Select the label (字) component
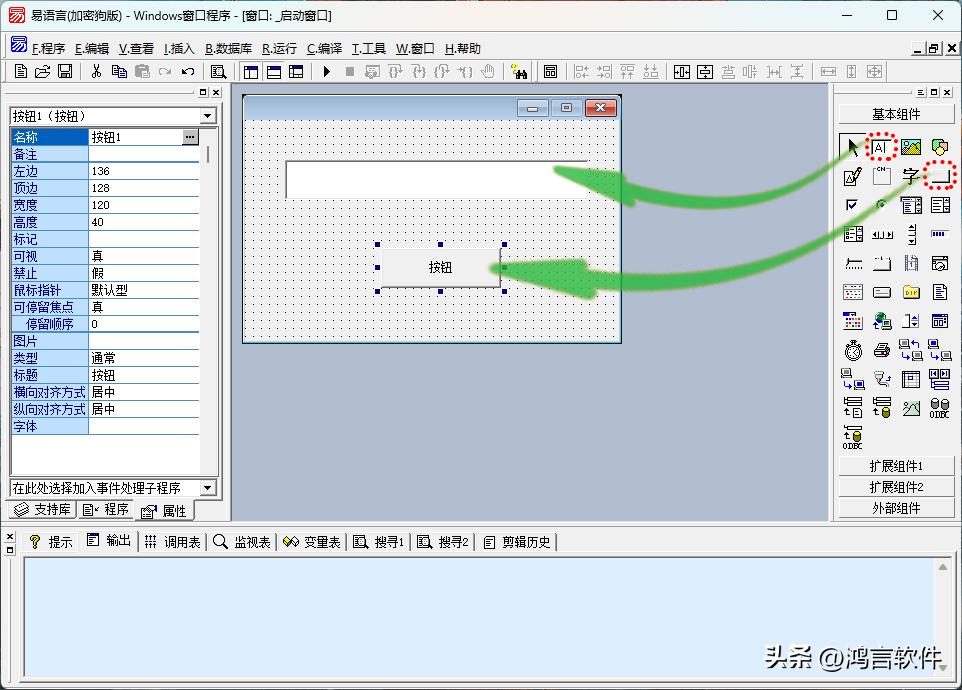Viewport: 962px width, 690px height. pos(910,177)
